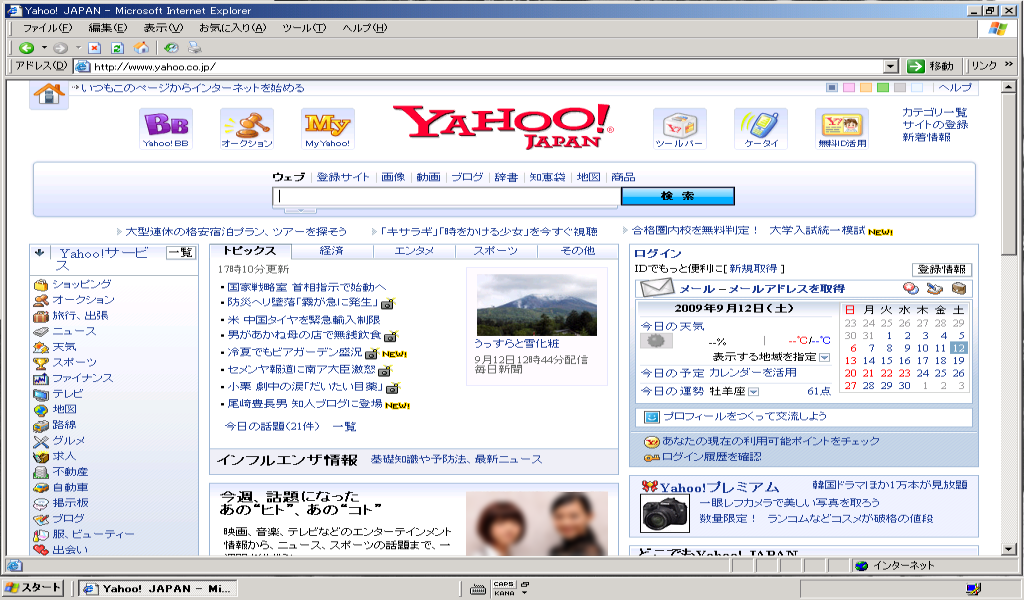Screen dimensions: 1024x600
Task: Select the dark blue theme swatch
Action: pyautogui.click(x=832, y=87)
